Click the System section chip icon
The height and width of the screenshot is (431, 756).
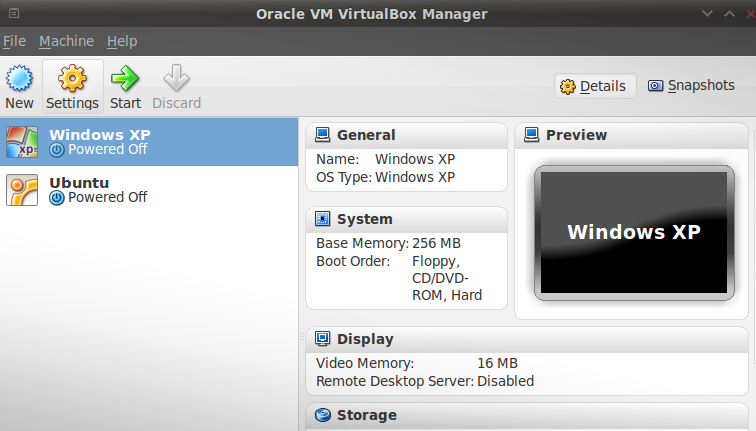(323, 219)
